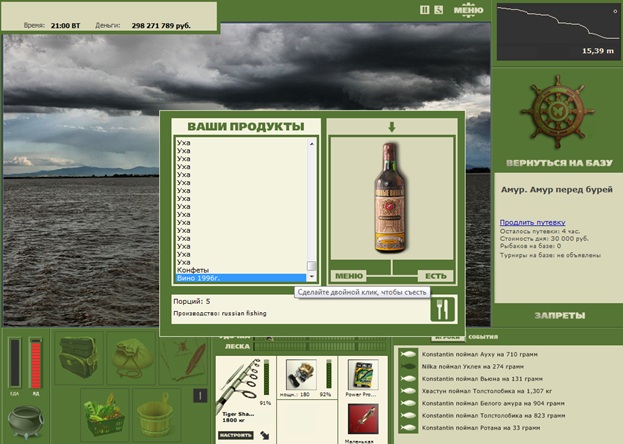The image size is (623, 444).
Task: Open the backpack inventory icon
Action: (79, 357)
